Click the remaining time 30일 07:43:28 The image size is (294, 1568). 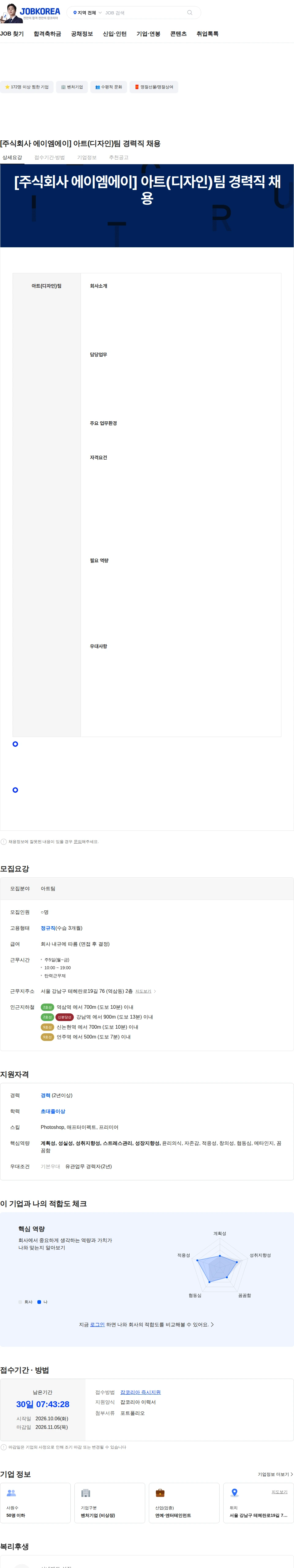coord(43,1404)
